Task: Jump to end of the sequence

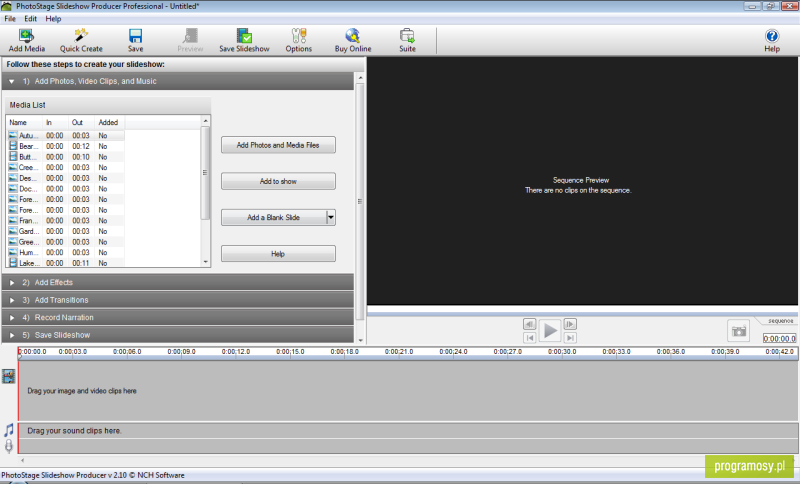Action: [570, 338]
